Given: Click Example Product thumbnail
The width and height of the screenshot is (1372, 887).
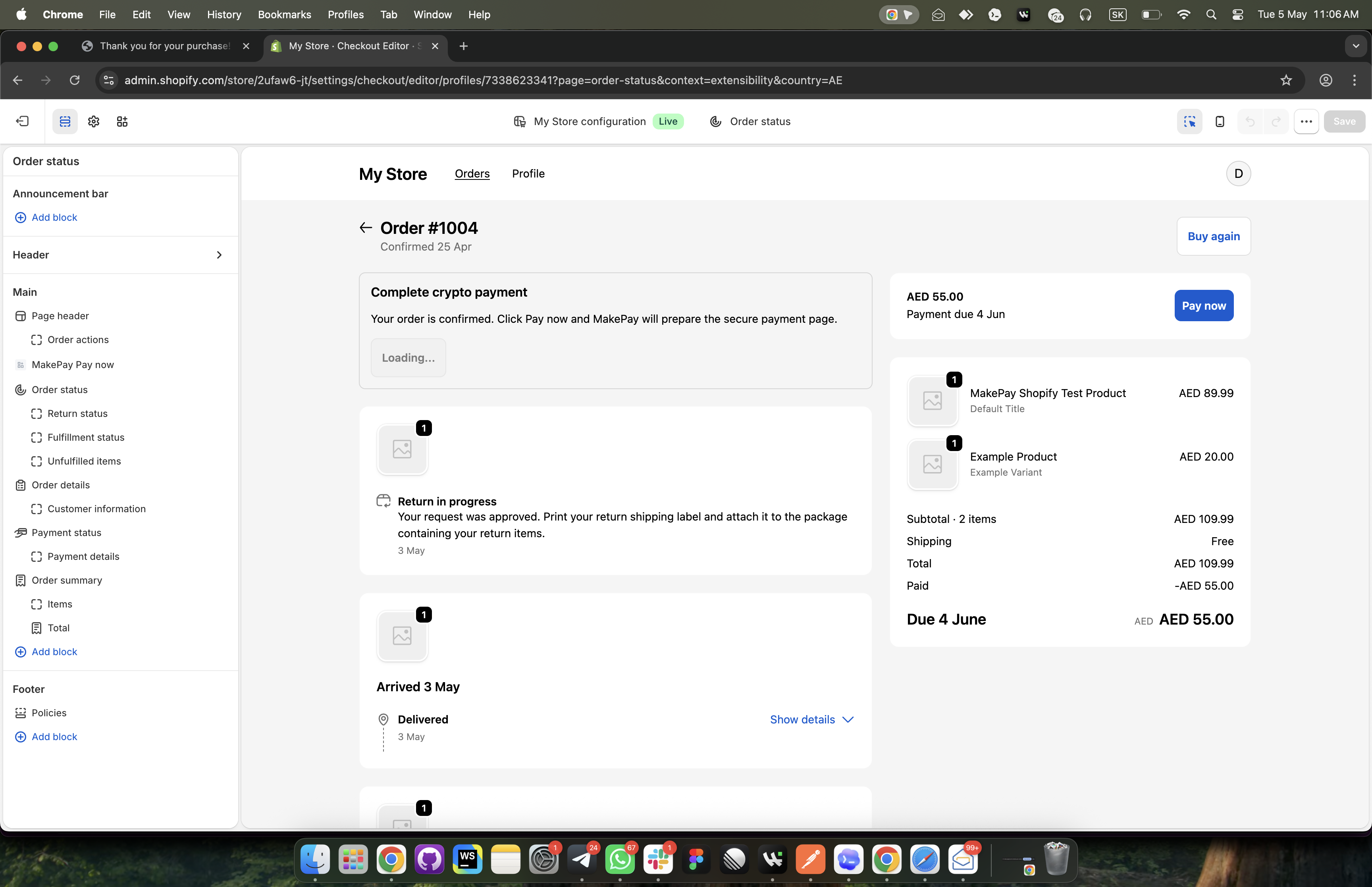Looking at the screenshot, I should point(933,464).
